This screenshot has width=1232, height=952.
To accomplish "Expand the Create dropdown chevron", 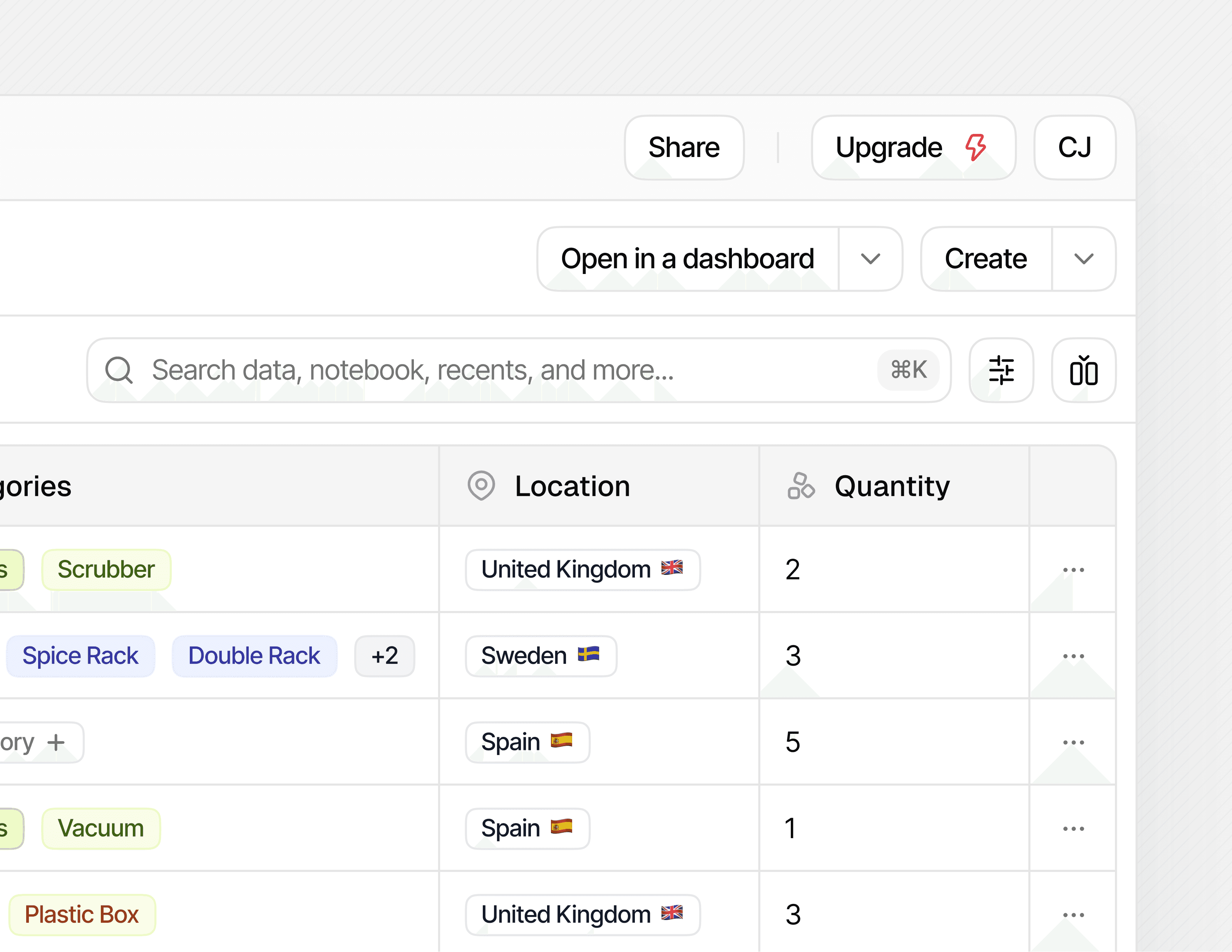I will coord(1083,259).
